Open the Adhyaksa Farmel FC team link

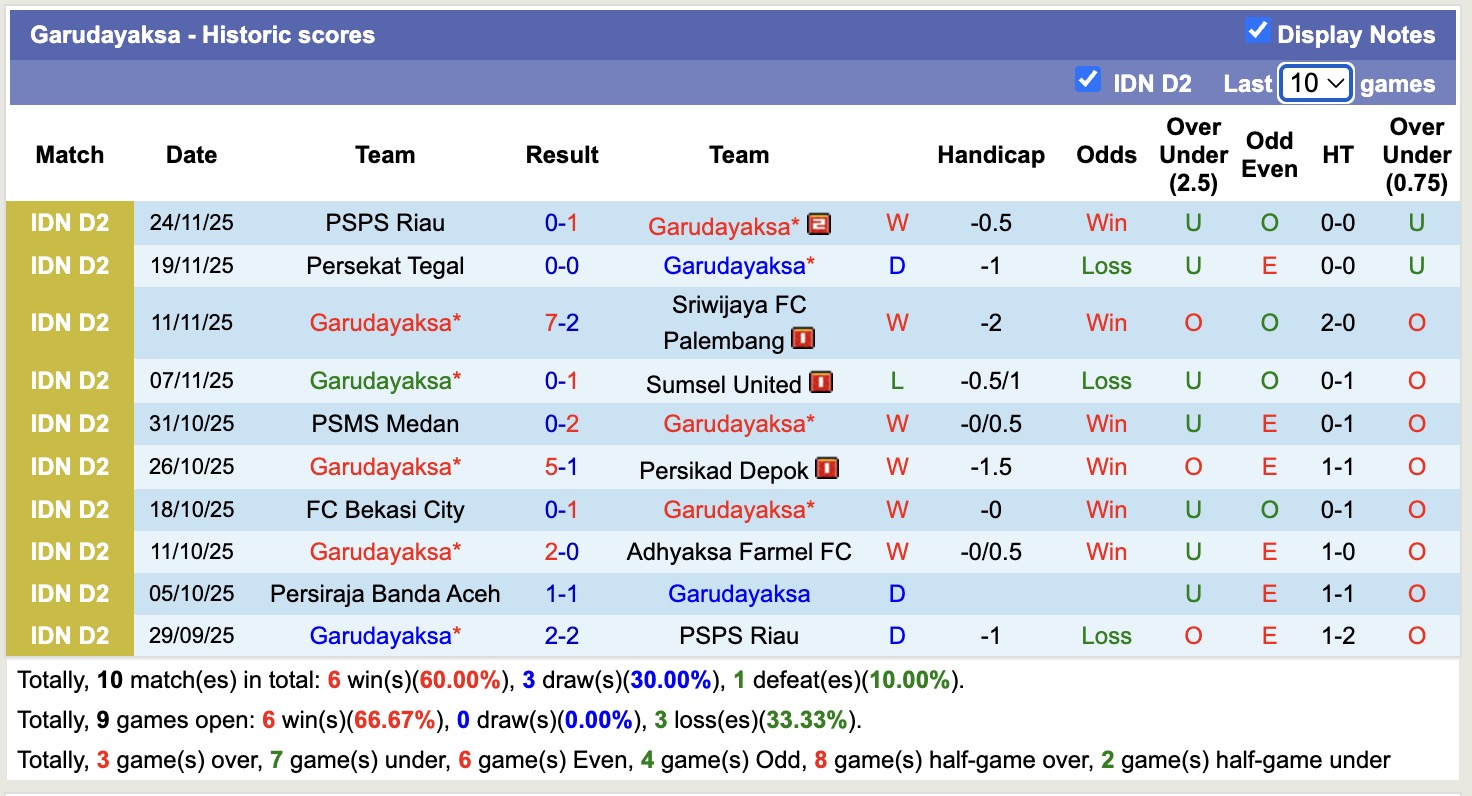[739, 552]
